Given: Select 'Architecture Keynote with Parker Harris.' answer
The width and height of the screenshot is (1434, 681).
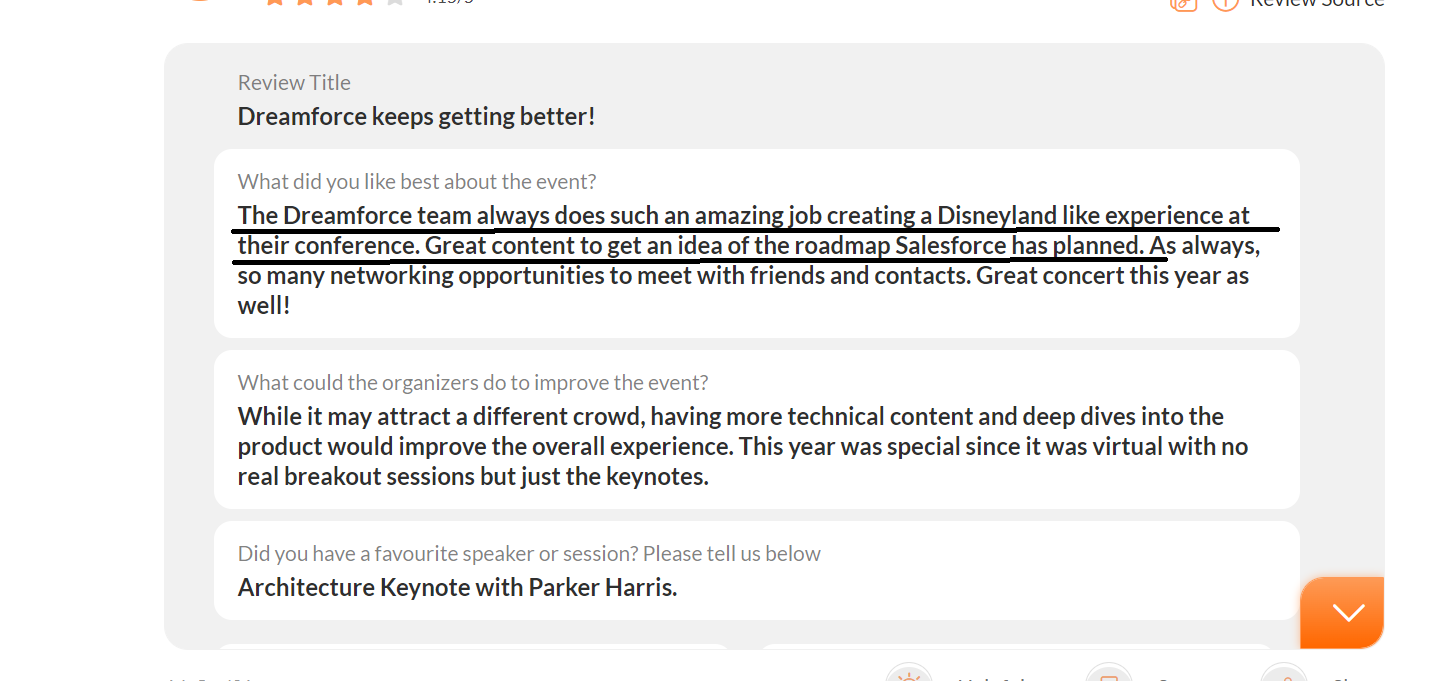Looking at the screenshot, I should pos(457,587).
